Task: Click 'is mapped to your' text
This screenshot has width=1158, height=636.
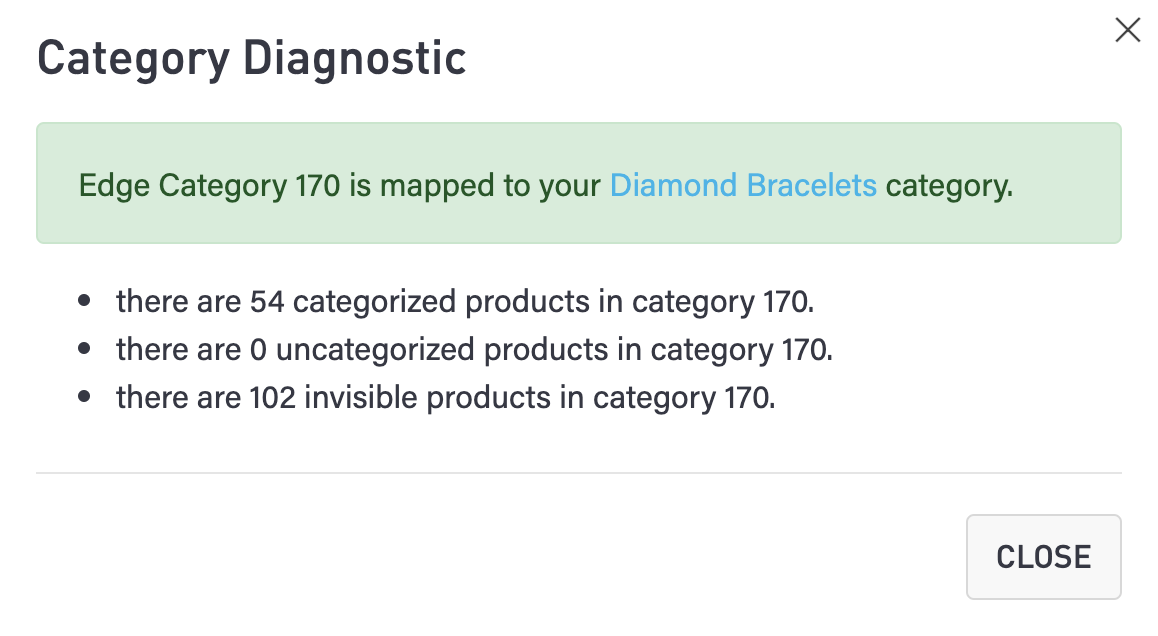Action: click(475, 186)
